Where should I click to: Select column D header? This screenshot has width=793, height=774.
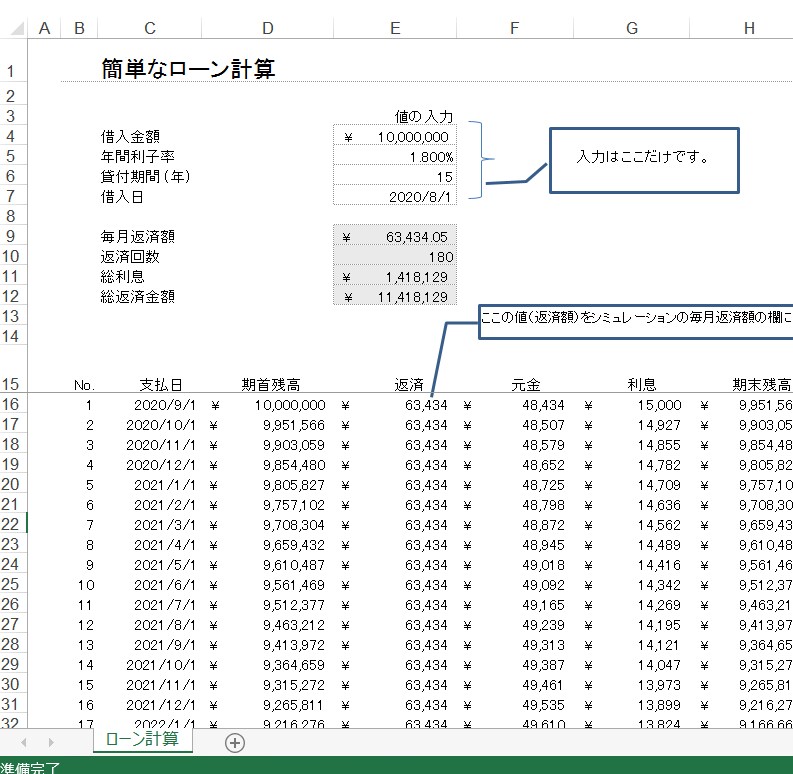point(268,28)
